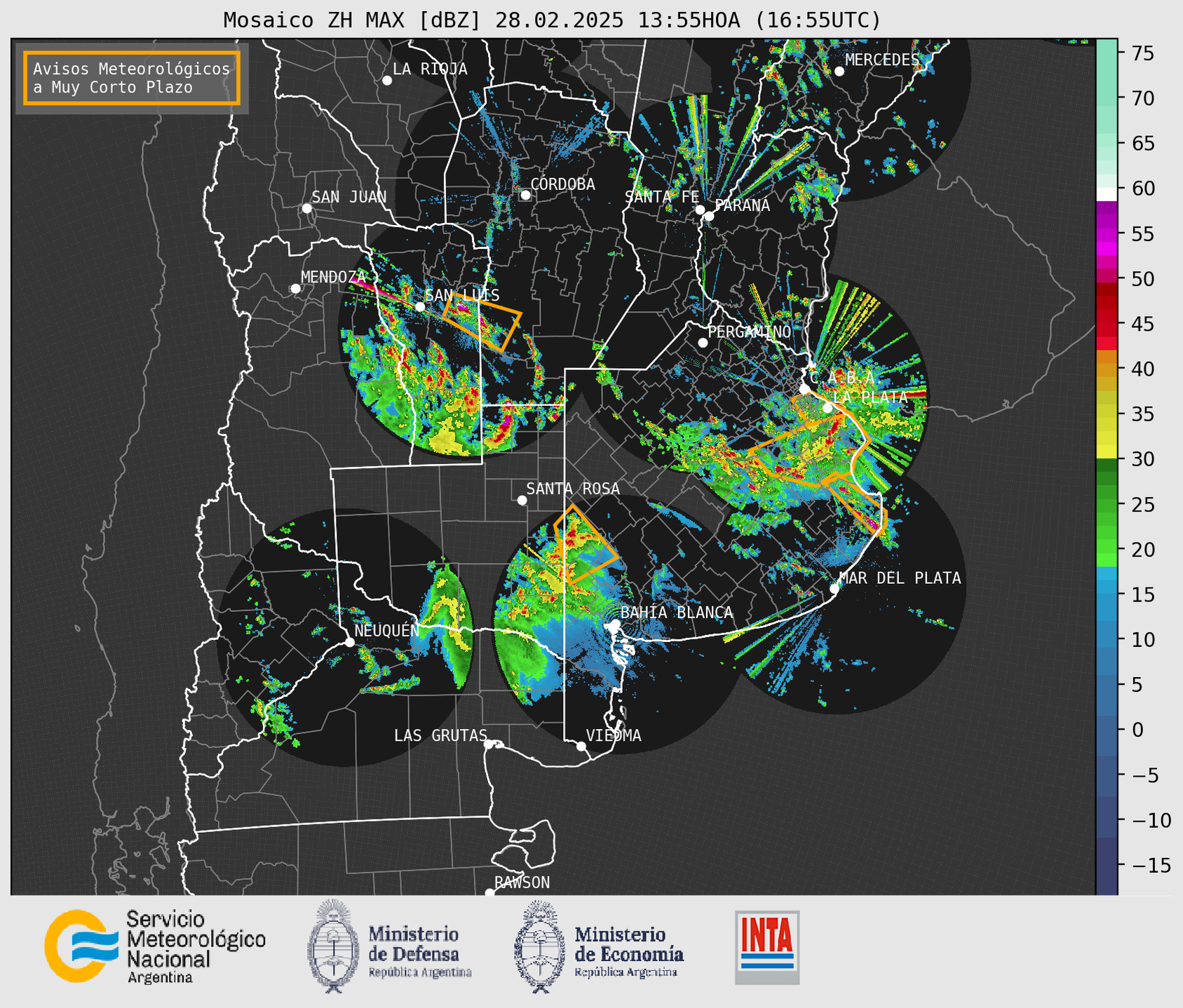Click the Las Grutas city marker

489,744
